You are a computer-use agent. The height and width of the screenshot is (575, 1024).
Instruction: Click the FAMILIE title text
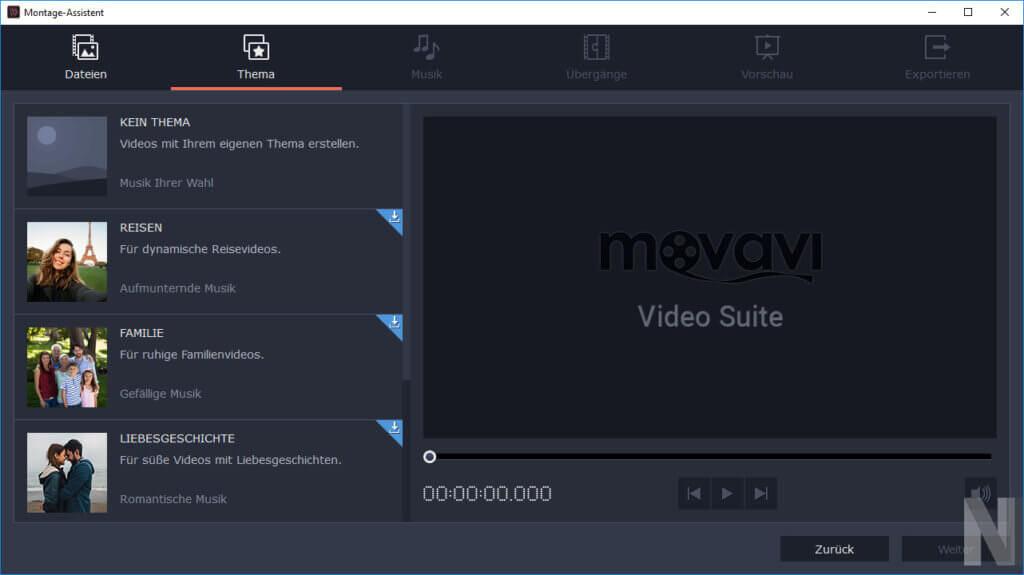[141, 333]
